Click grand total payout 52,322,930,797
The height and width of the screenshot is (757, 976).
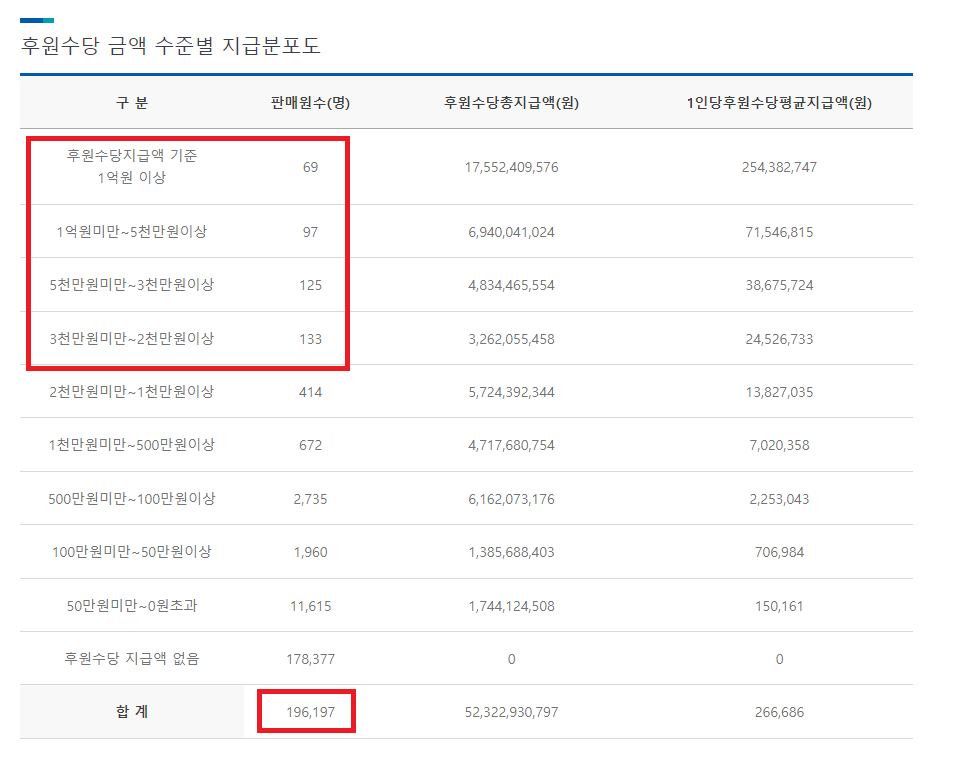(511, 712)
